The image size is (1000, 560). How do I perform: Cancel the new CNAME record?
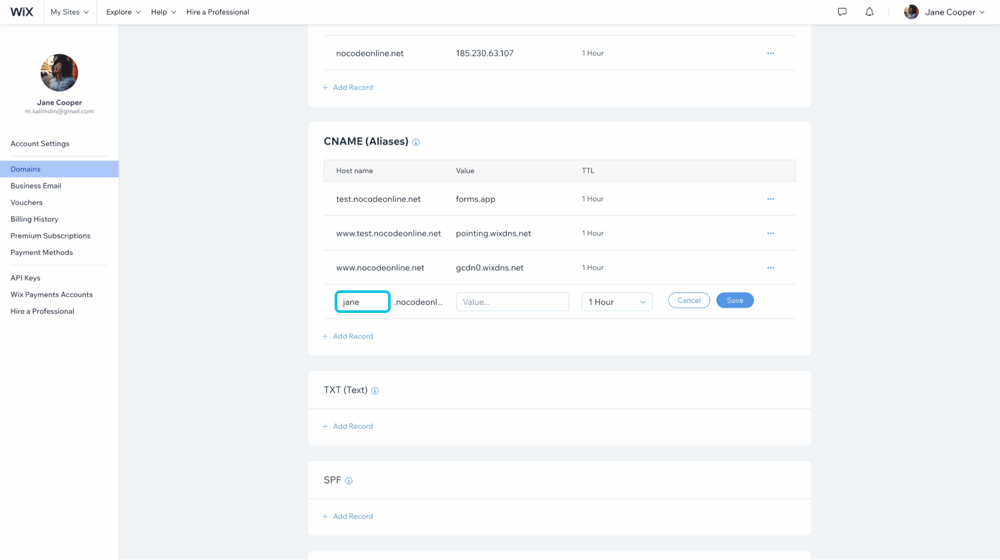coord(689,300)
